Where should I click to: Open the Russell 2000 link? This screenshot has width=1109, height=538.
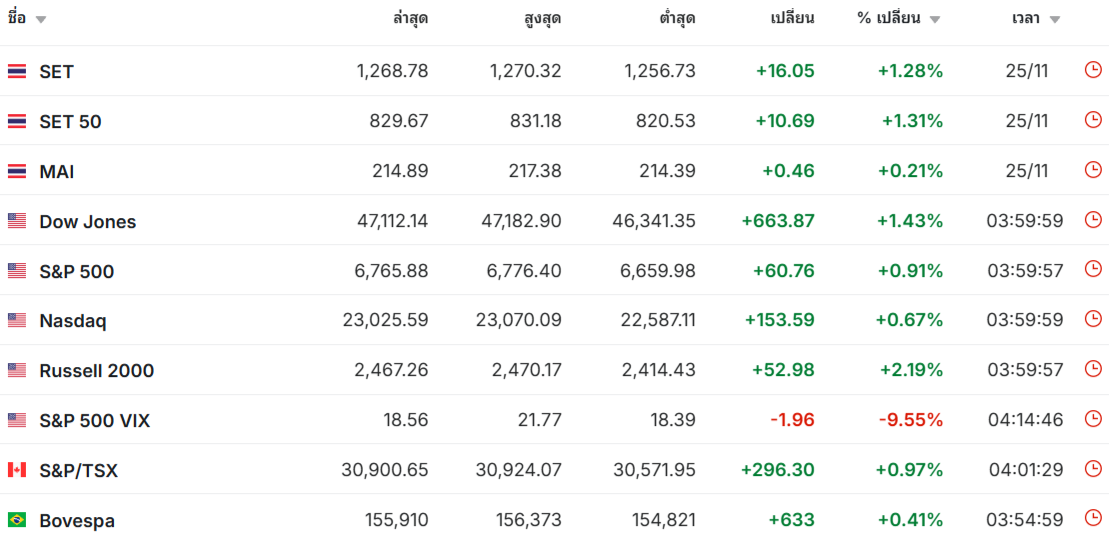click(96, 370)
